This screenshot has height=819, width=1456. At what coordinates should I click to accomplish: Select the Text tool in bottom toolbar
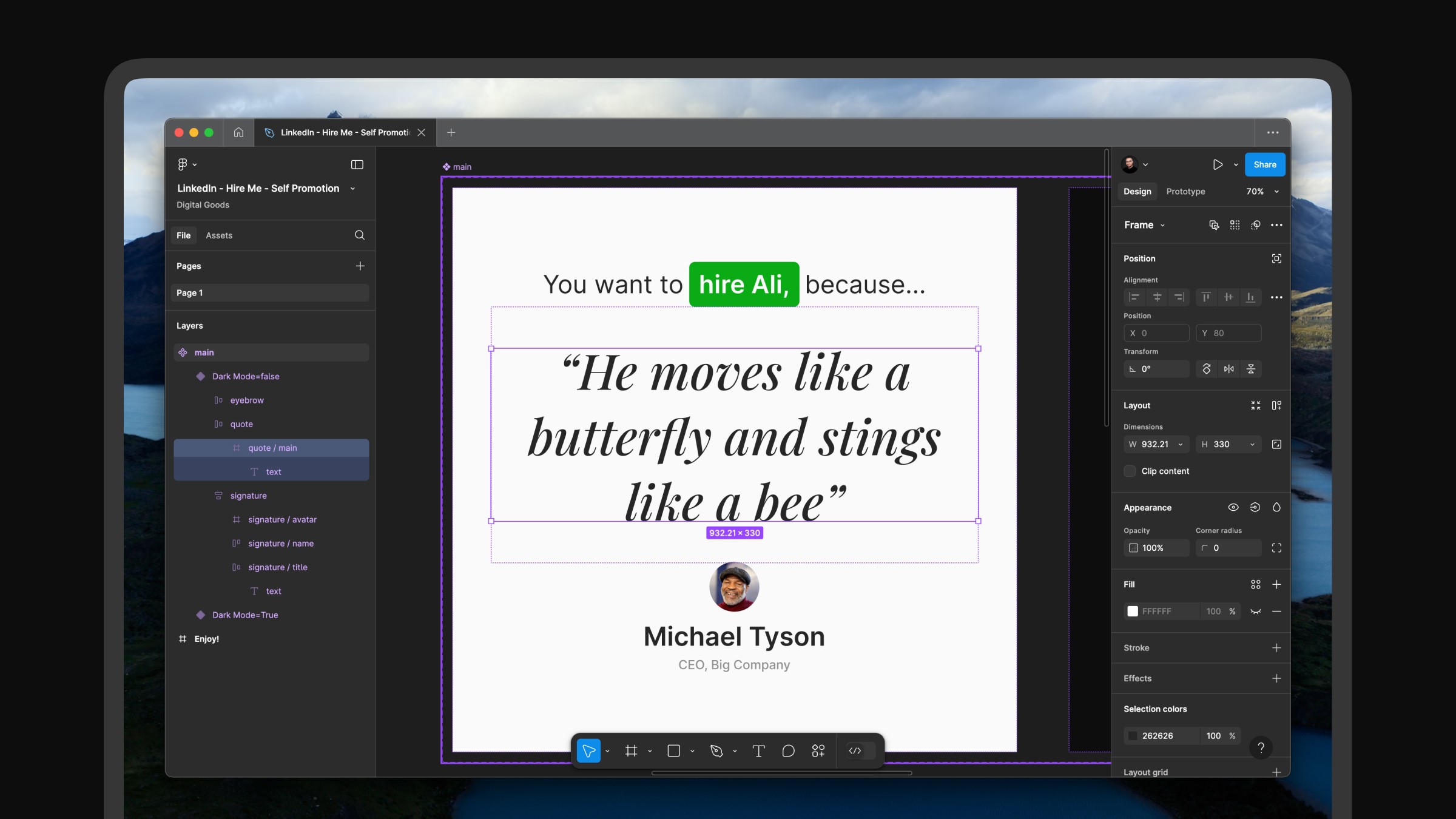758,751
